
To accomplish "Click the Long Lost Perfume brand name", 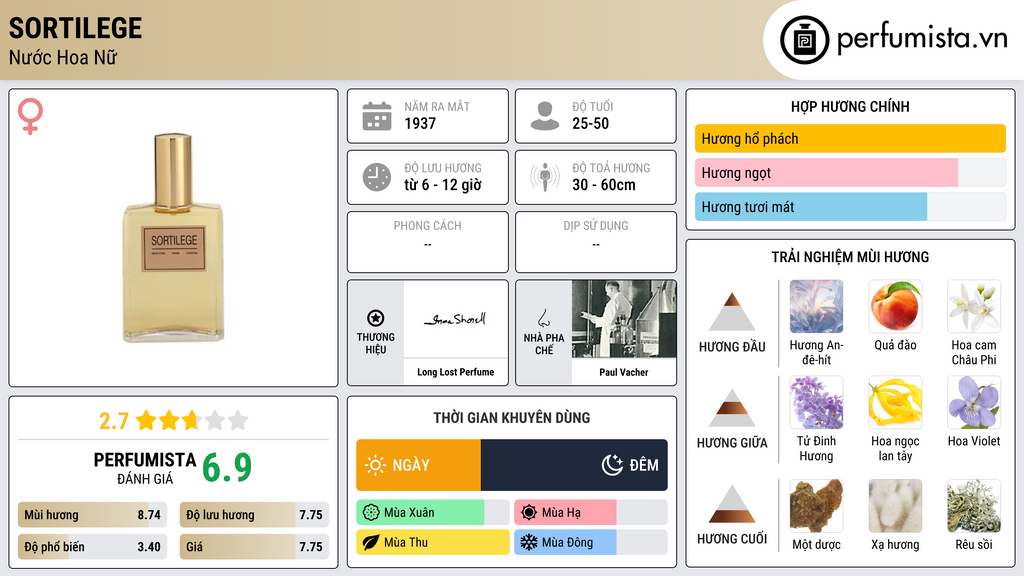I will pyautogui.click(x=455, y=372).
